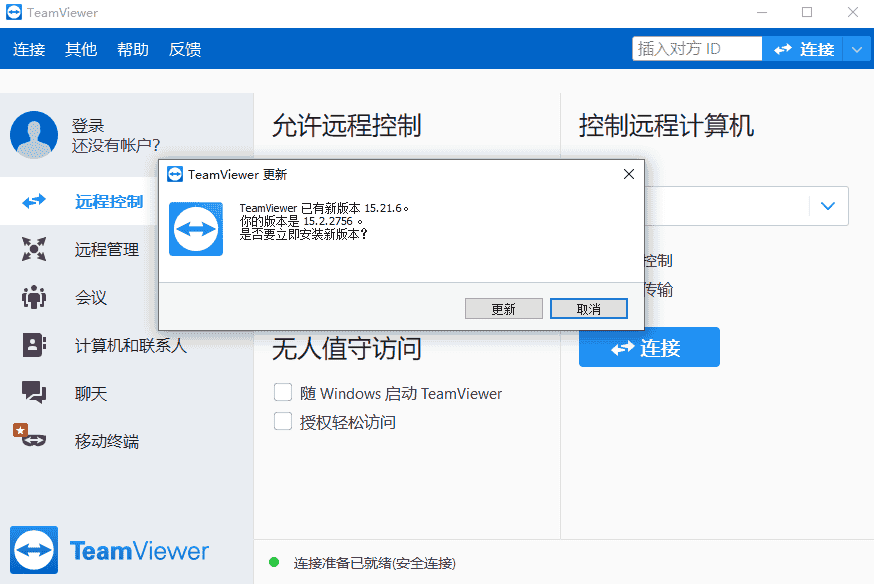This screenshot has height=584, width=874.
Task: Click the remote management expand icon
Action: 34,249
